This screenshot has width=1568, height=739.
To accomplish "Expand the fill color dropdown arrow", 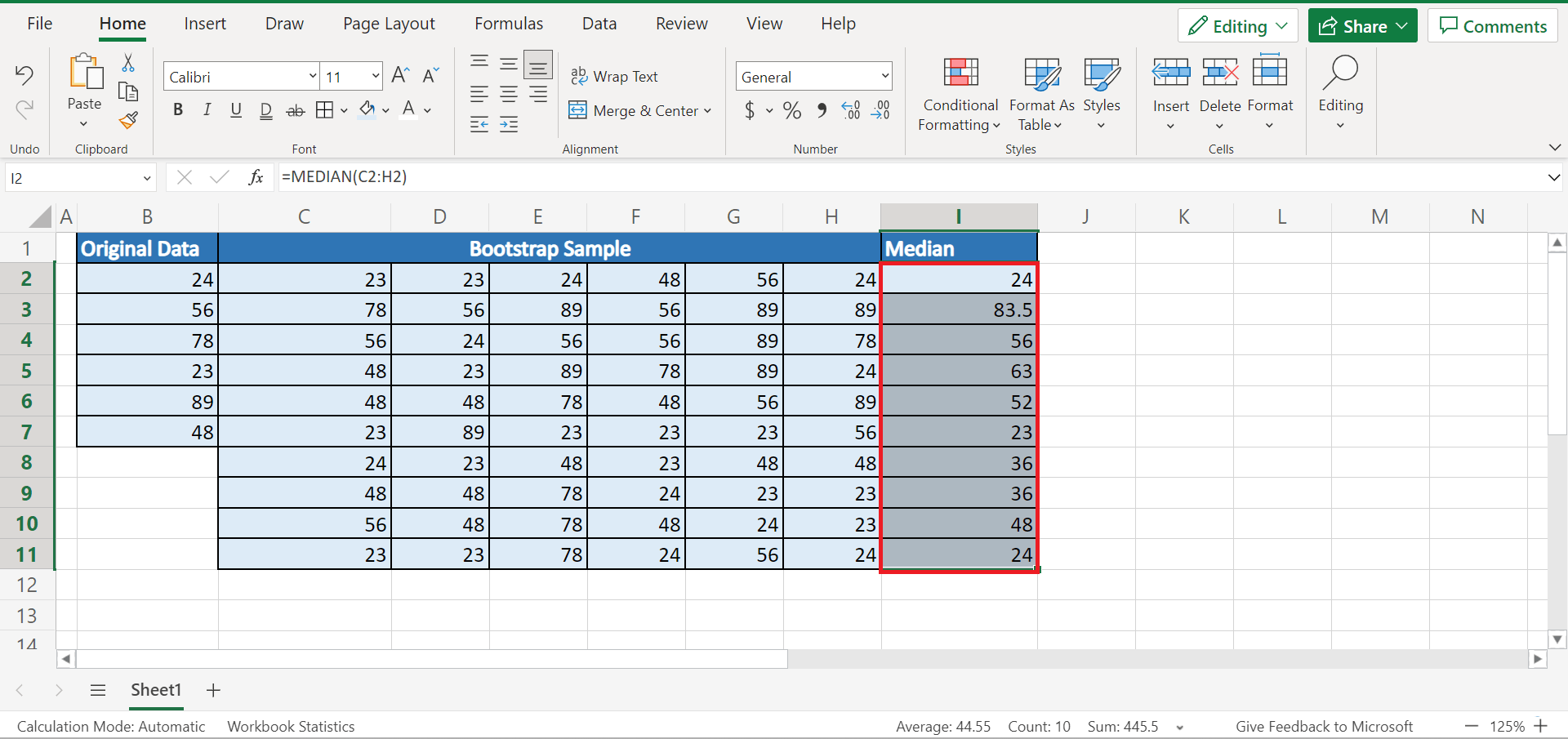I will (385, 110).
